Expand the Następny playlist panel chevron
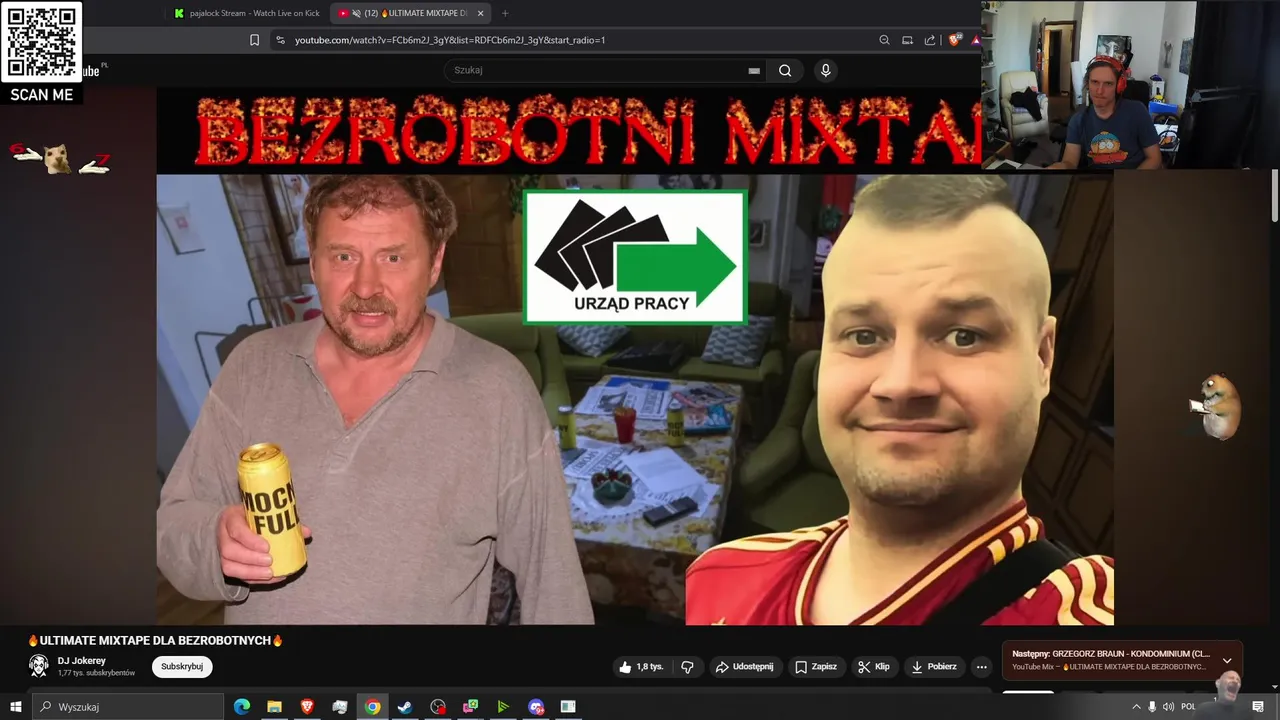Screen dimensions: 1280x720 (1227, 661)
